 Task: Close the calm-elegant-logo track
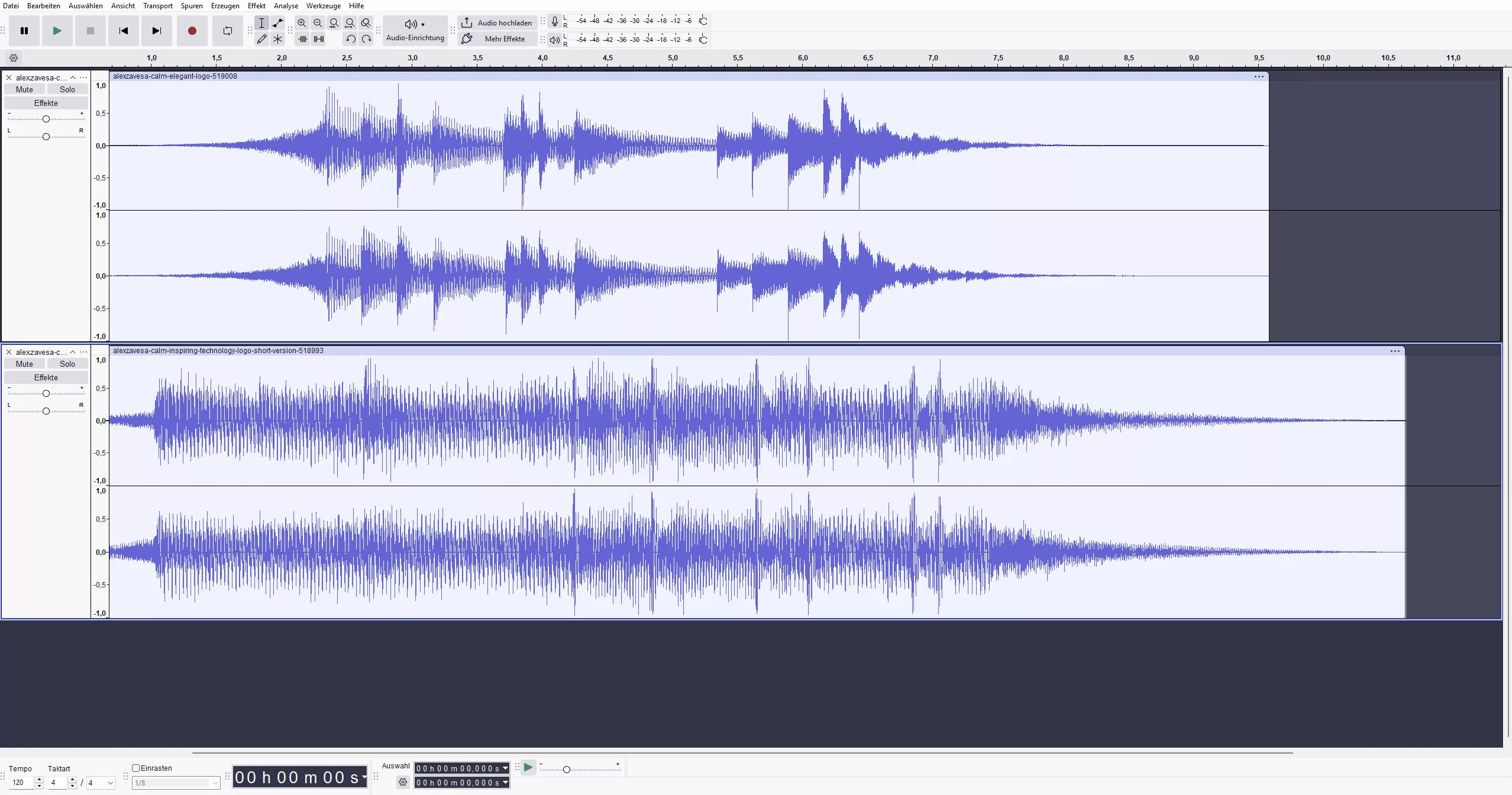pos(9,77)
